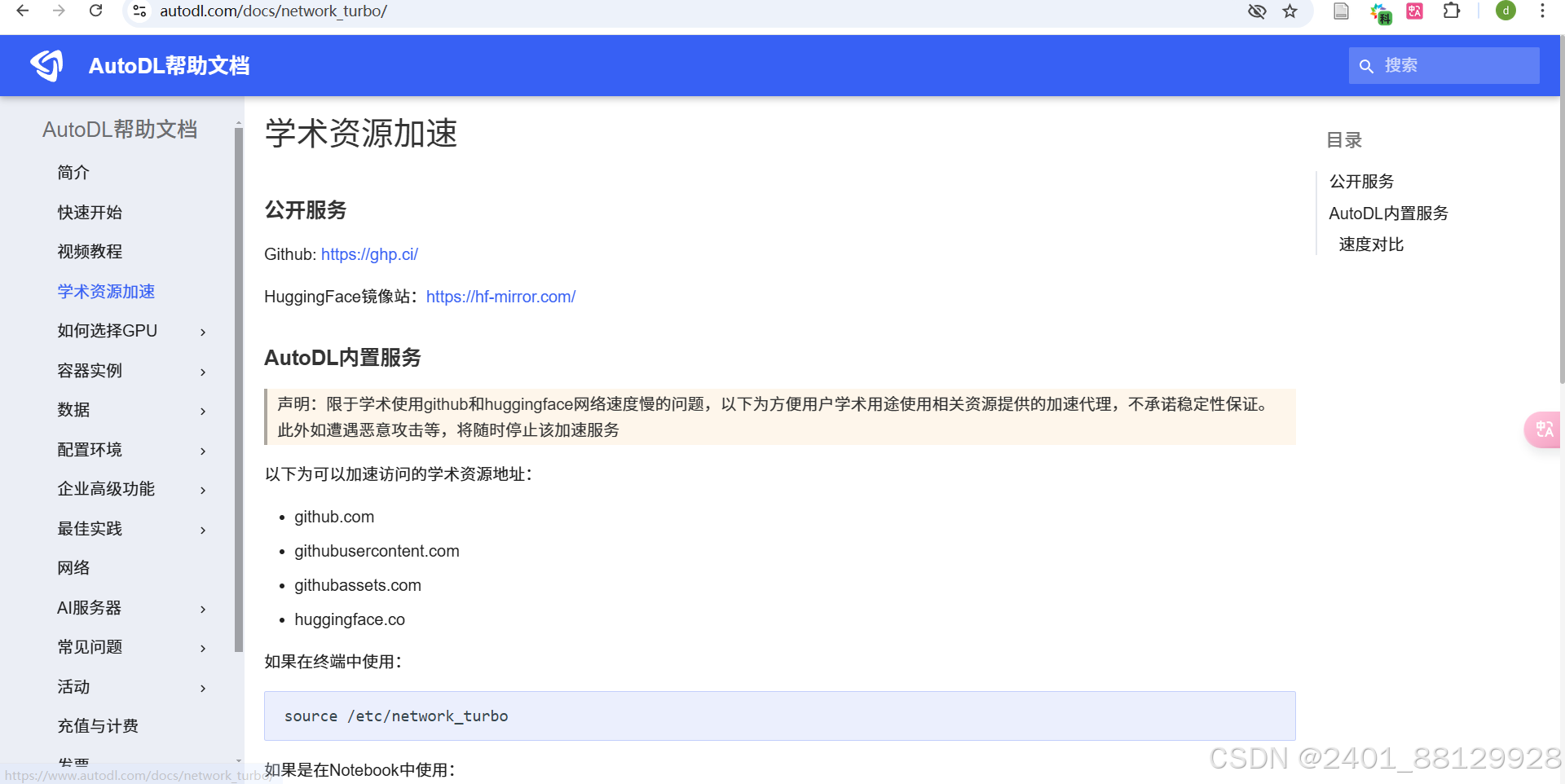Open the colorful pinwheel extension icon
1565x784 pixels.
click(1380, 12)
